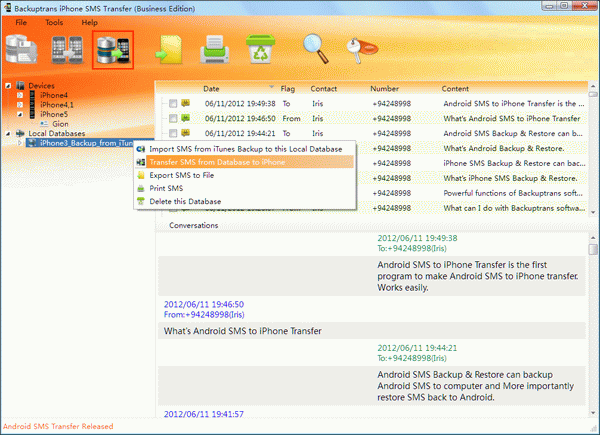The width and height of the screenshot is (600, 435).
Task: Click the Content column header
Action: 455,89
